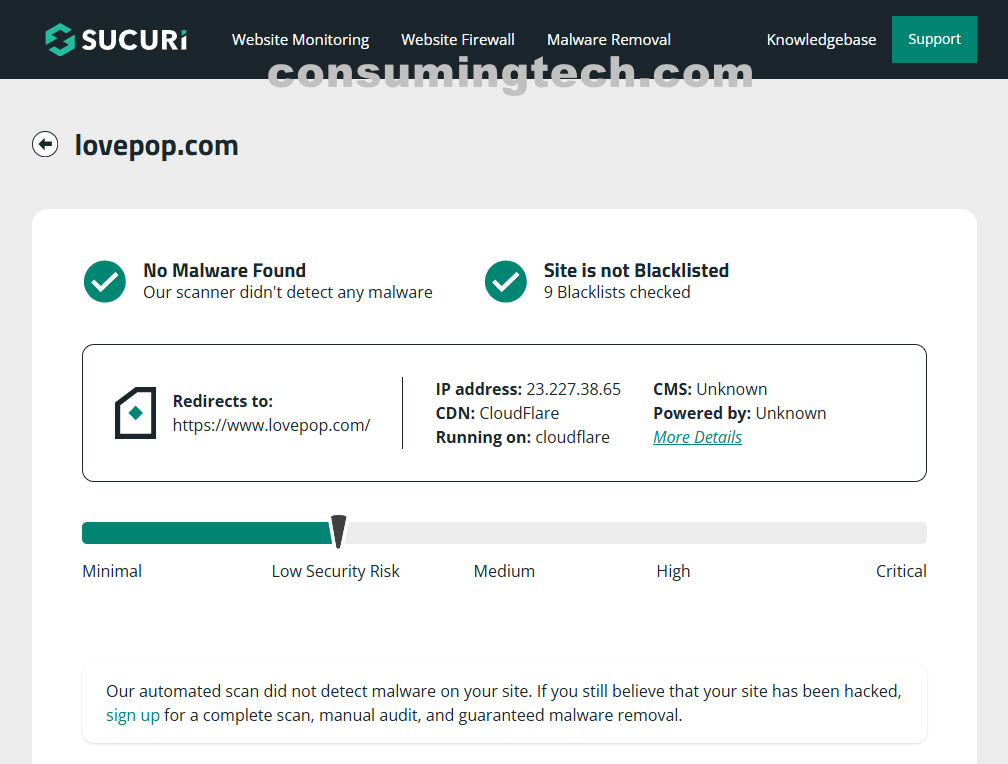Click the Not Blacklisted checkmark icon

coord(506,281)
